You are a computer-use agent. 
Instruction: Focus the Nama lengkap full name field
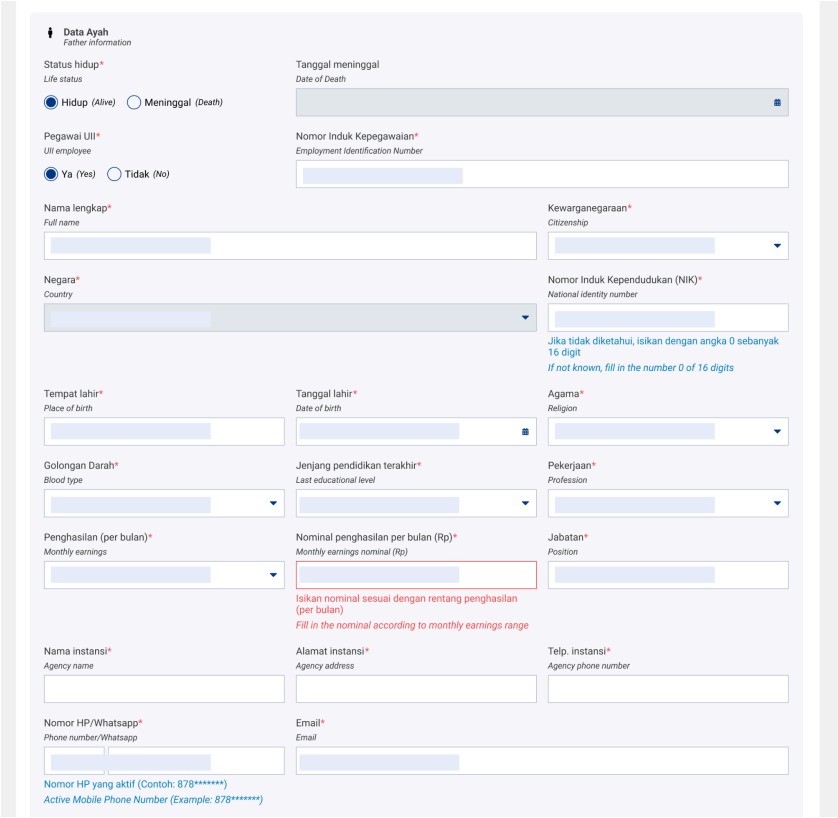click(290, 246)
